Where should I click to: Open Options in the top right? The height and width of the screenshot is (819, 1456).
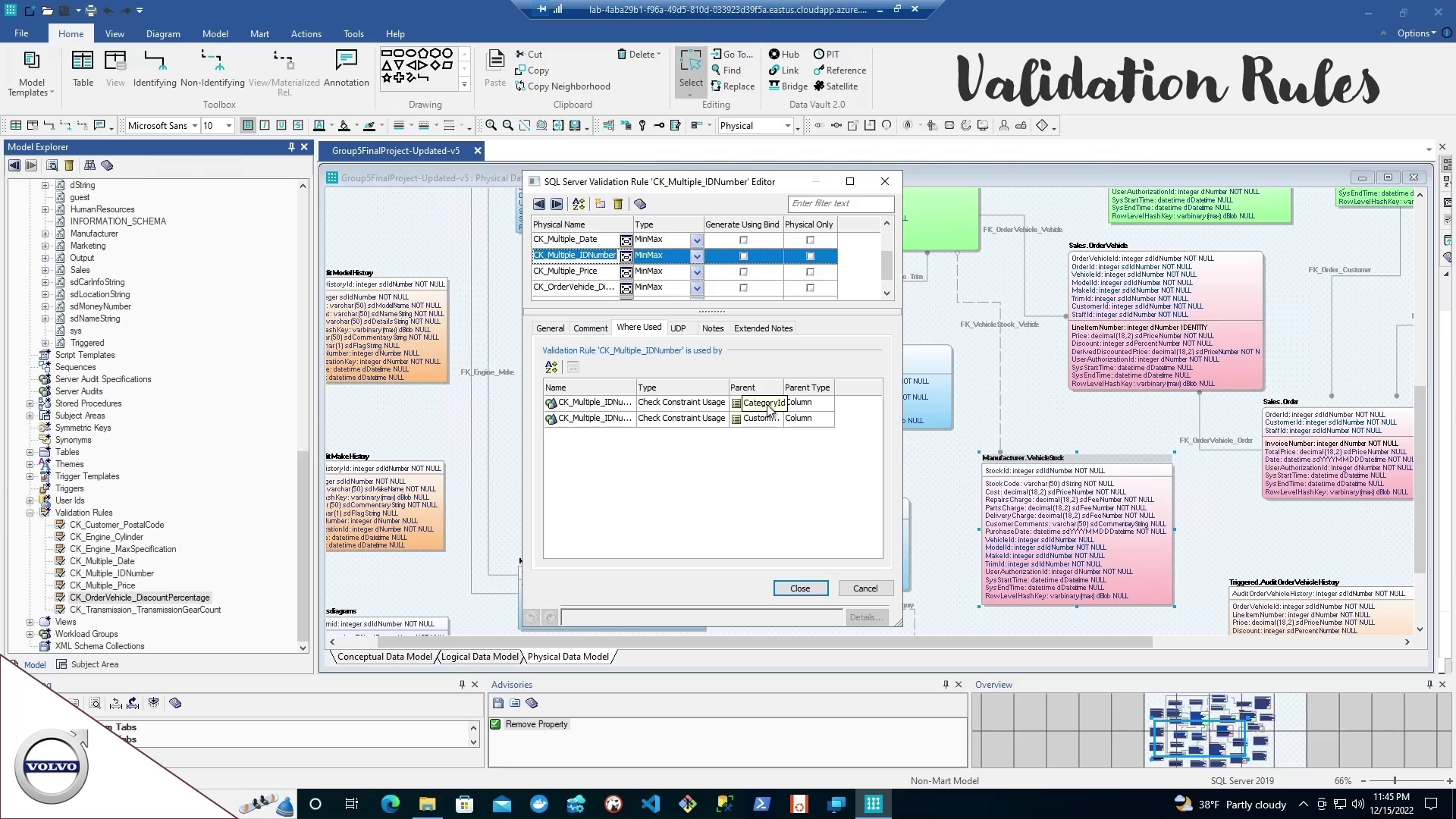click(x=1416, y=33)
